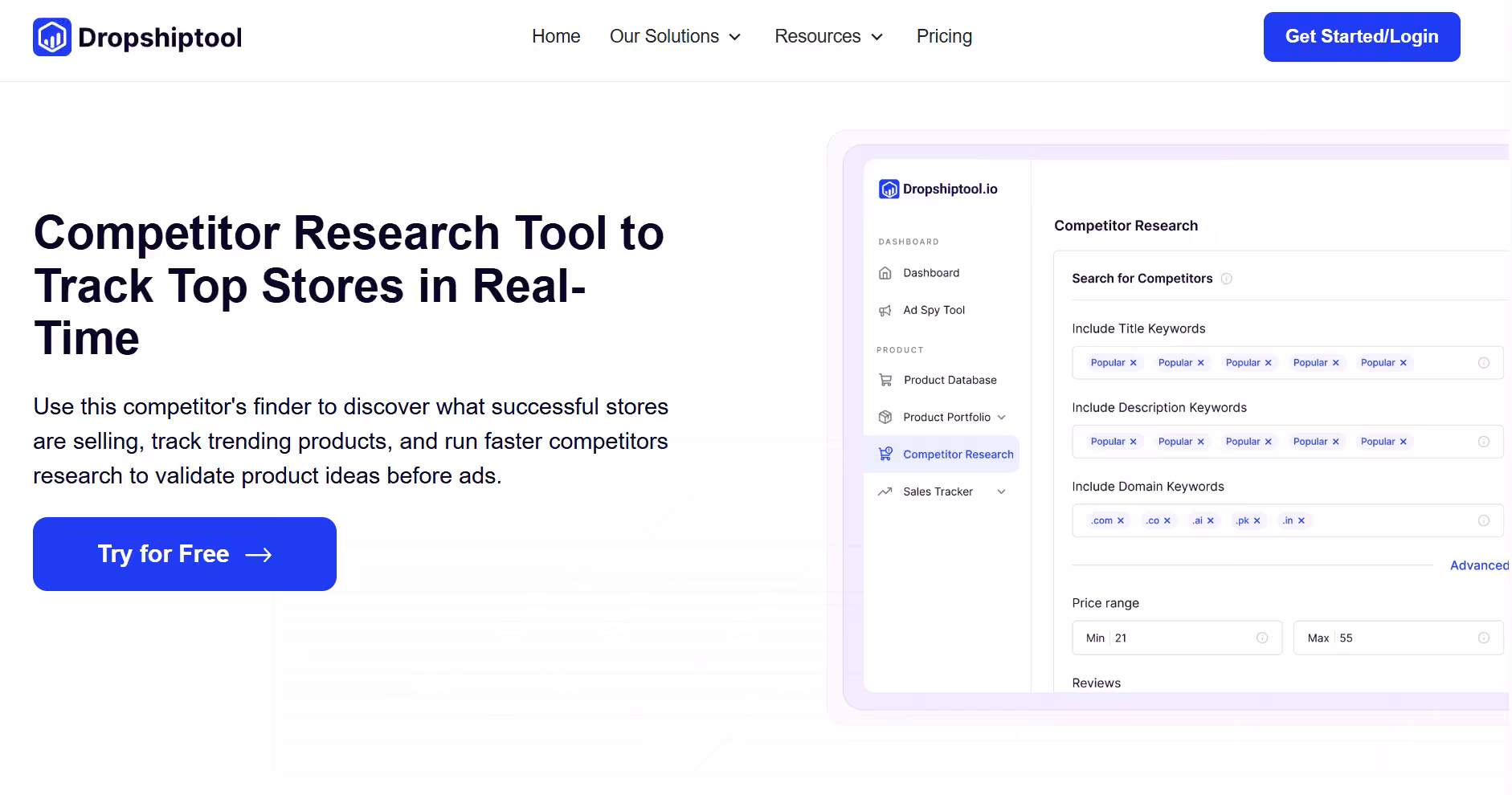Click the info icon in the Min price field
This screenshot has height=795, width=1512.
click(x=1262, y=638)
